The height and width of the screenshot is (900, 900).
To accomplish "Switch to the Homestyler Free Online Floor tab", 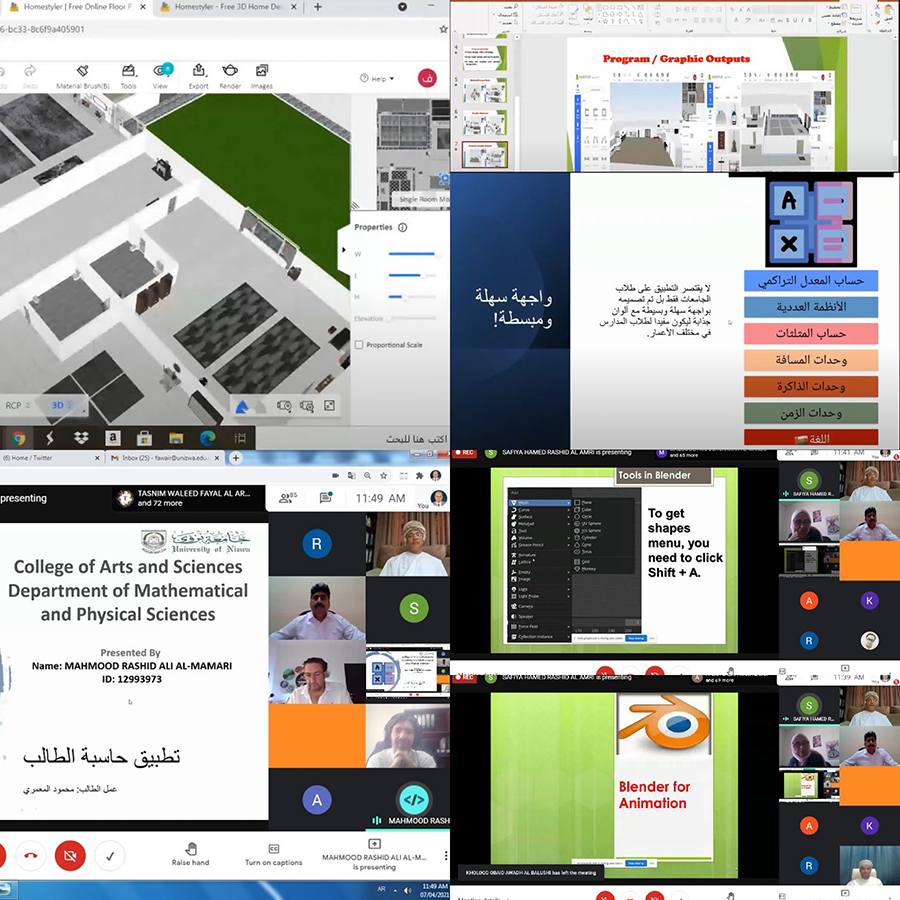I will [77, 7].
